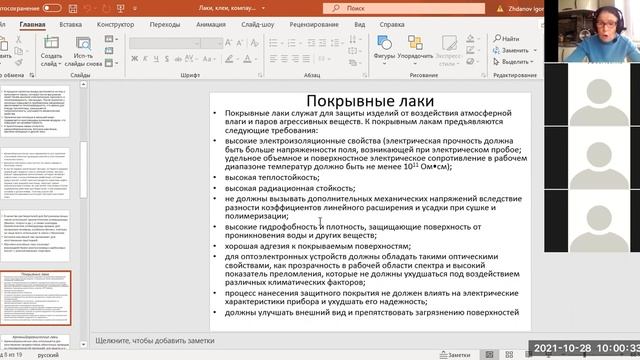Click the Increase Font Size icon
The height and width of the screenshot is (360, 640).
(x=229, y=43)
